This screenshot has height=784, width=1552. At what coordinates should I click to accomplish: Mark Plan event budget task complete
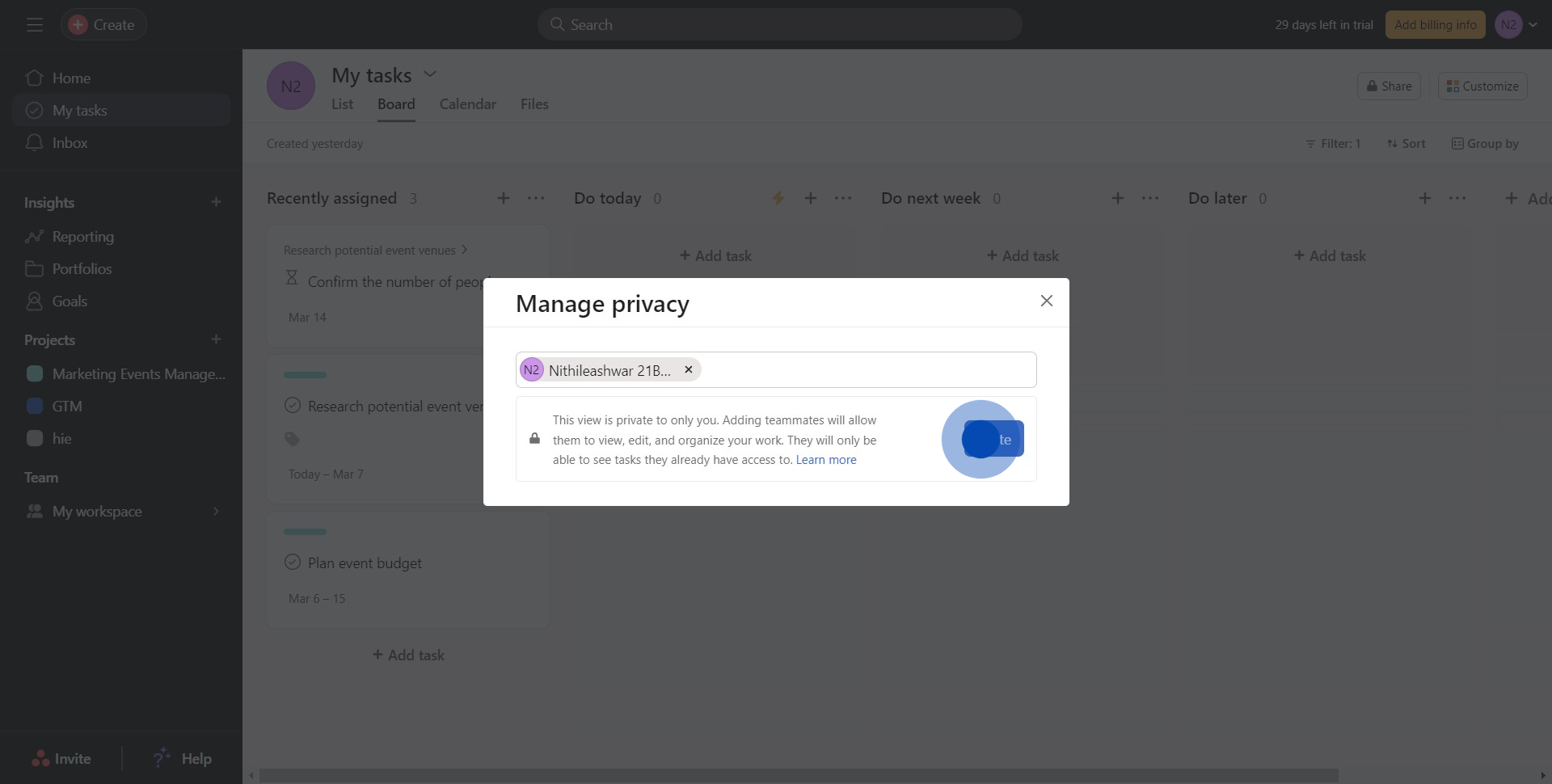point(293,563)
